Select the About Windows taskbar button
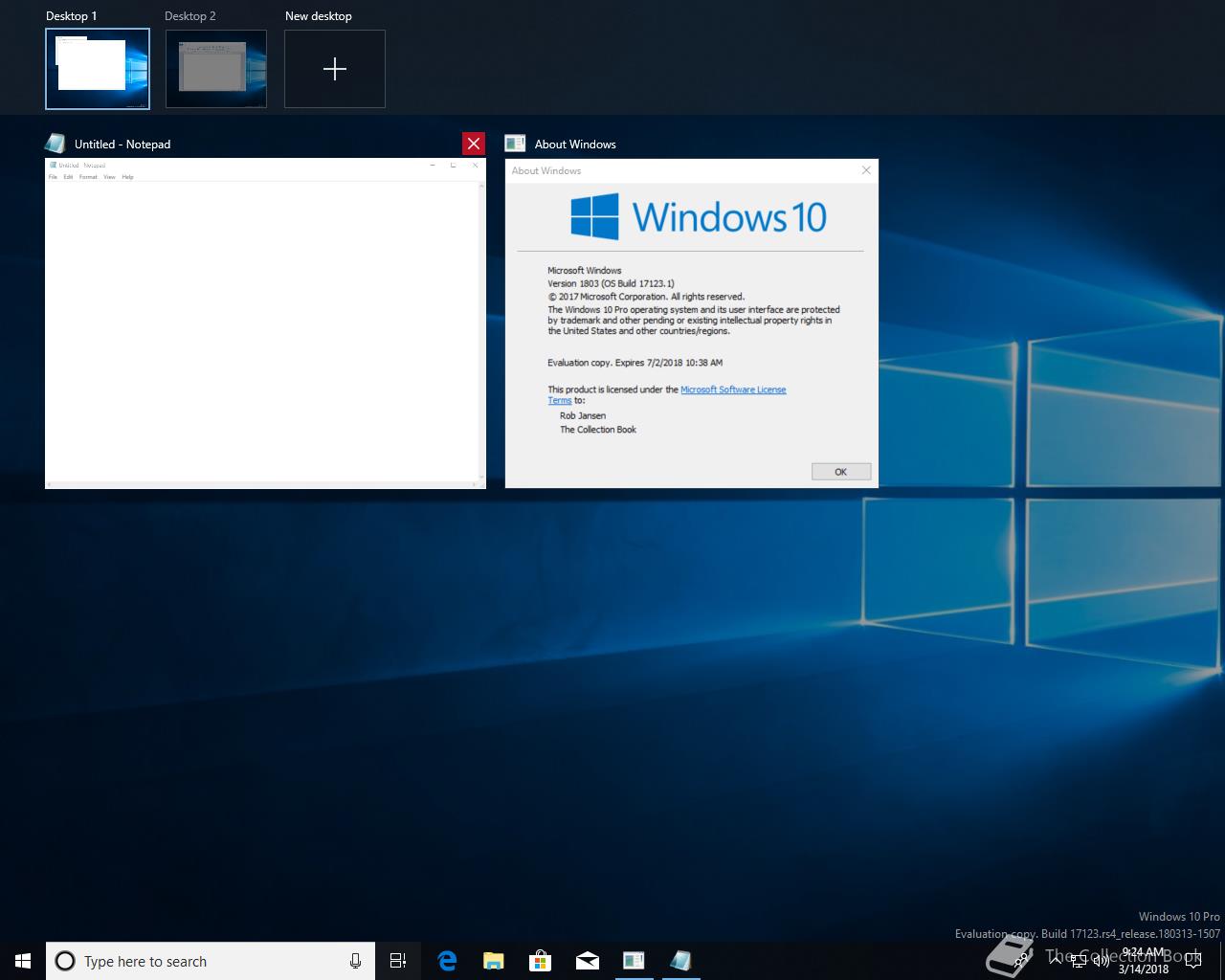The image size is (1225, 980). pyautogui.click(x=634, y=961)
